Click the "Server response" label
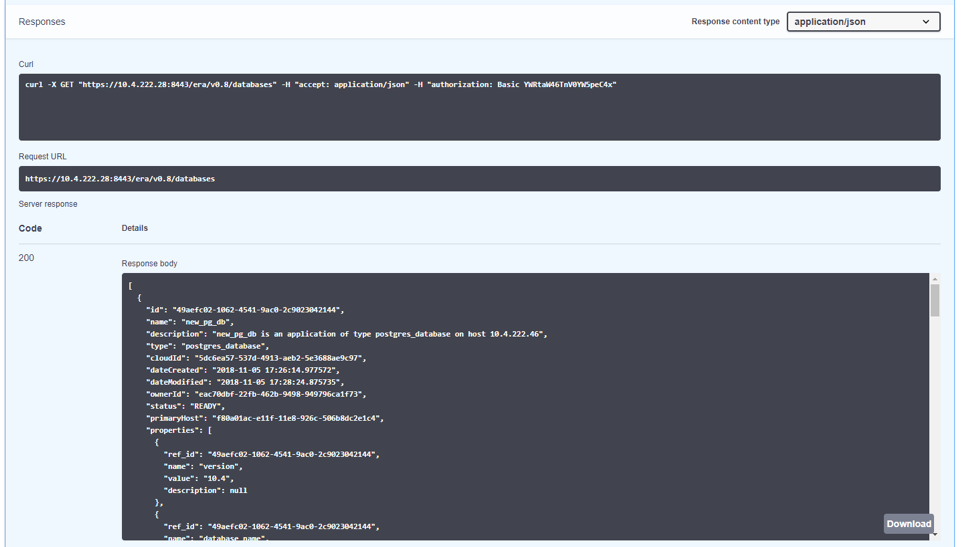This screenshot has width=974, height=547. (48, 204)
